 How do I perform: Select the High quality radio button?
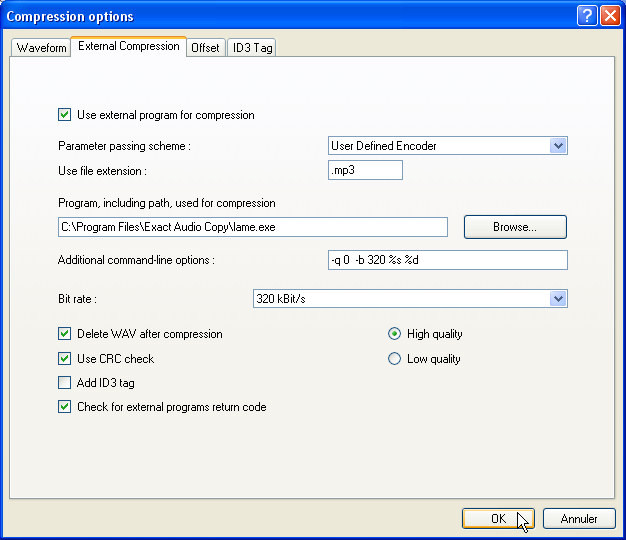coord(394,334)
